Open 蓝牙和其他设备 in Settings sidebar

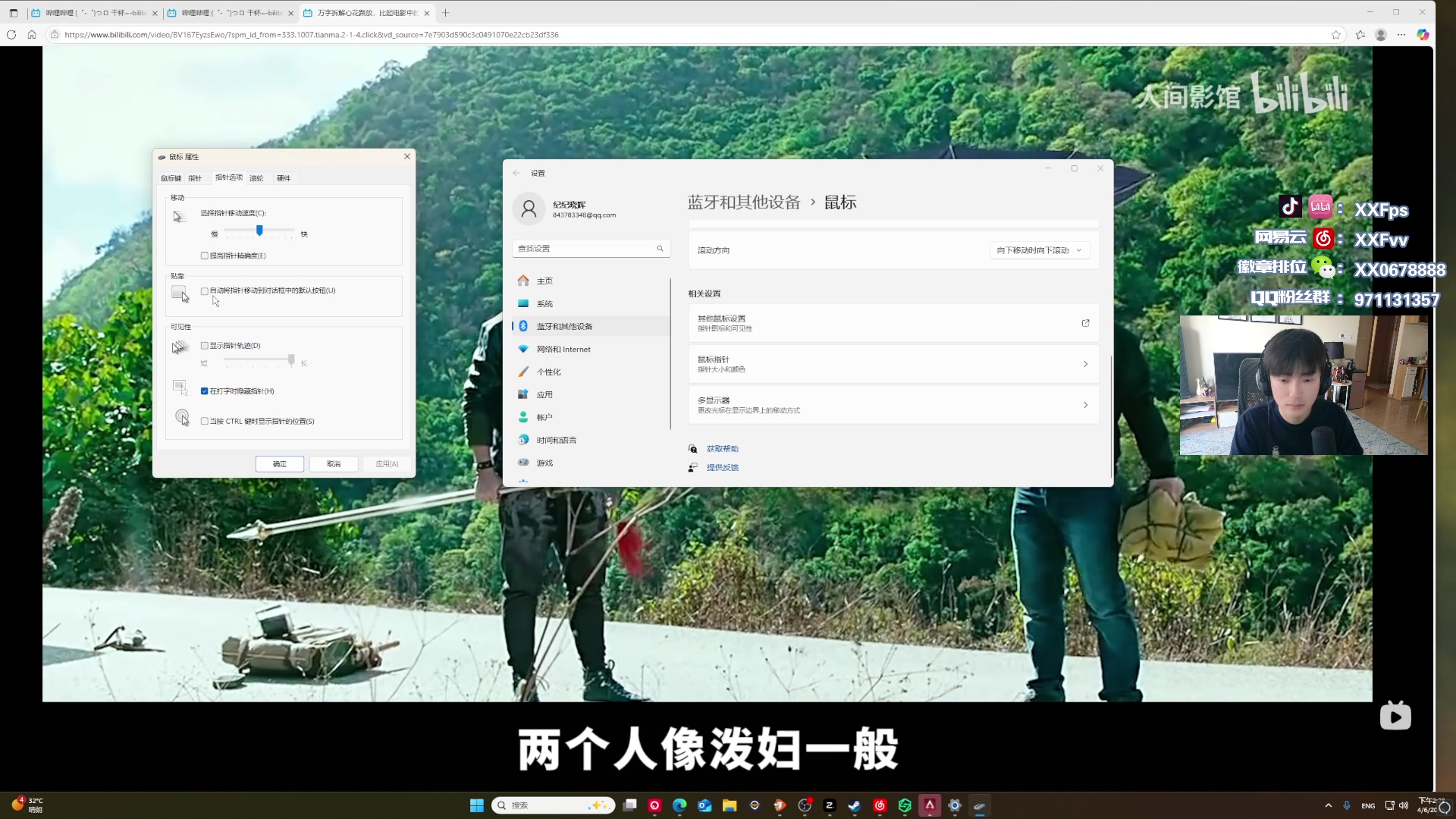(590, 326)
